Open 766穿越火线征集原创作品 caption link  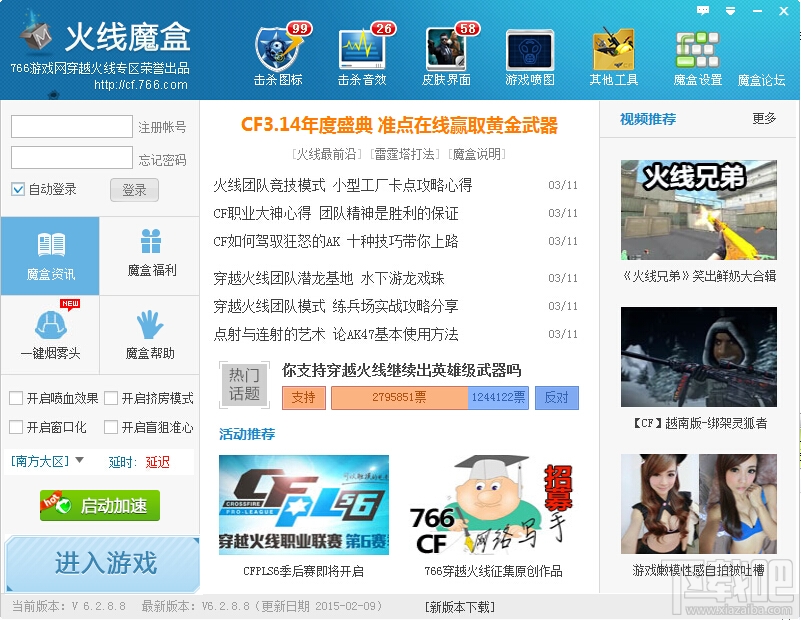click(x=493, y=571)
